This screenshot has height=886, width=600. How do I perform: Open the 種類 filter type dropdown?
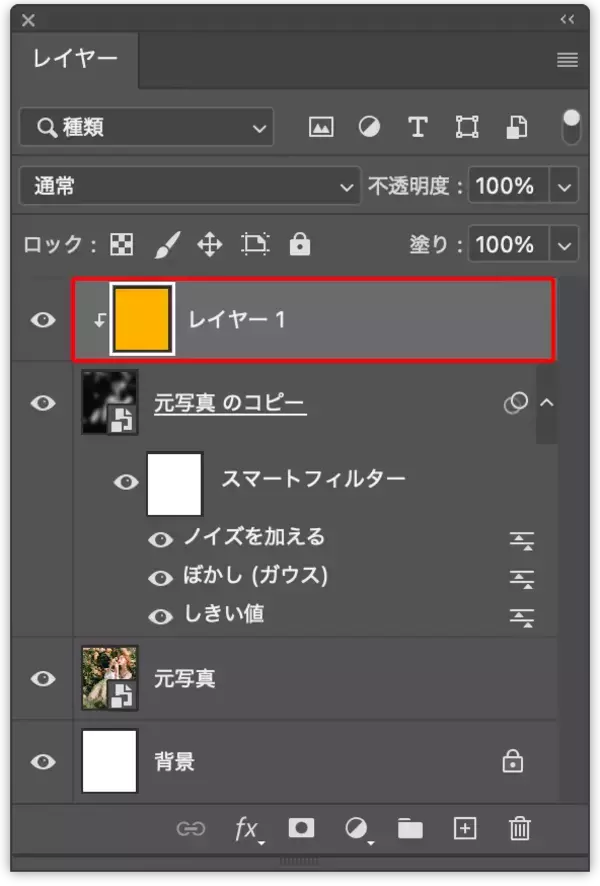[146, 127]
